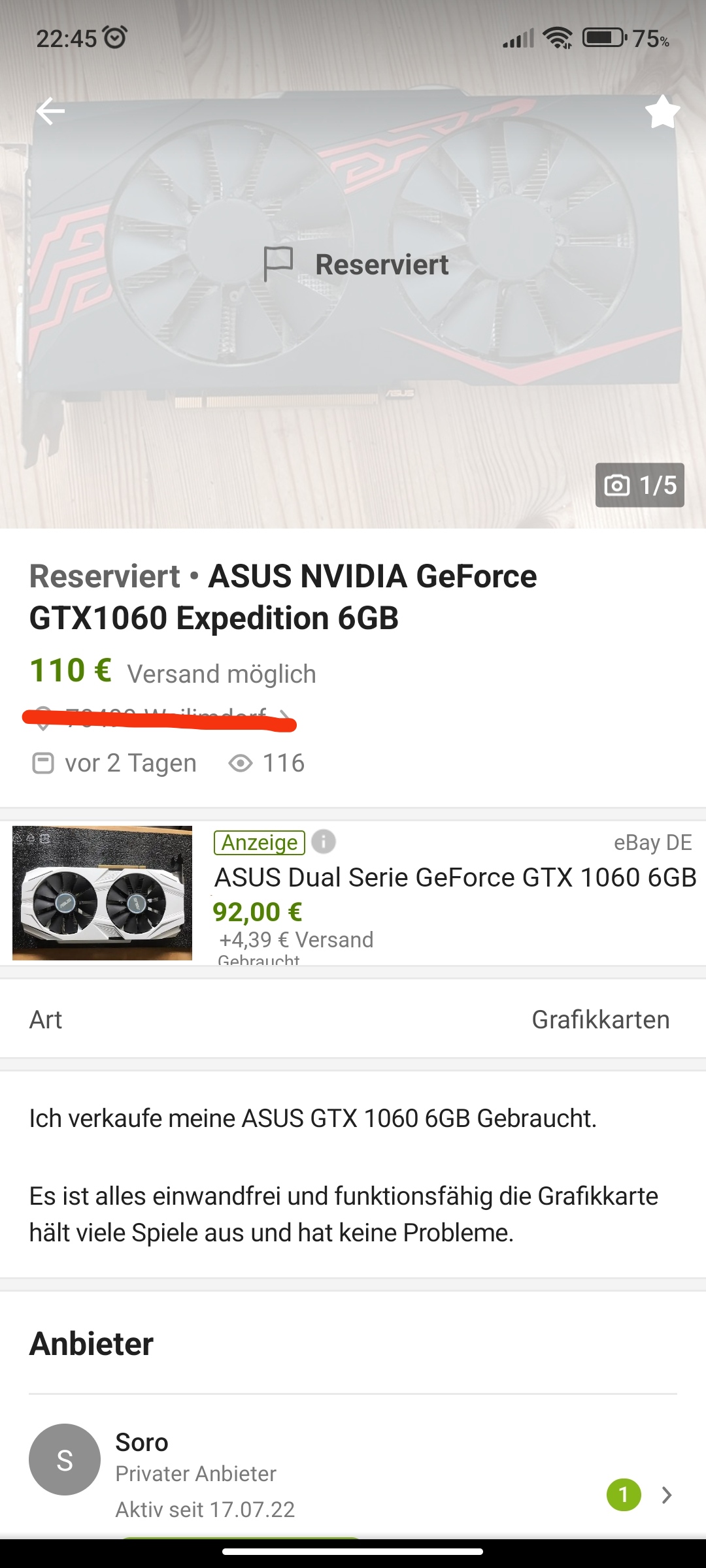
Task: Tap the graphics card main photo
Action: pos(353,264)
